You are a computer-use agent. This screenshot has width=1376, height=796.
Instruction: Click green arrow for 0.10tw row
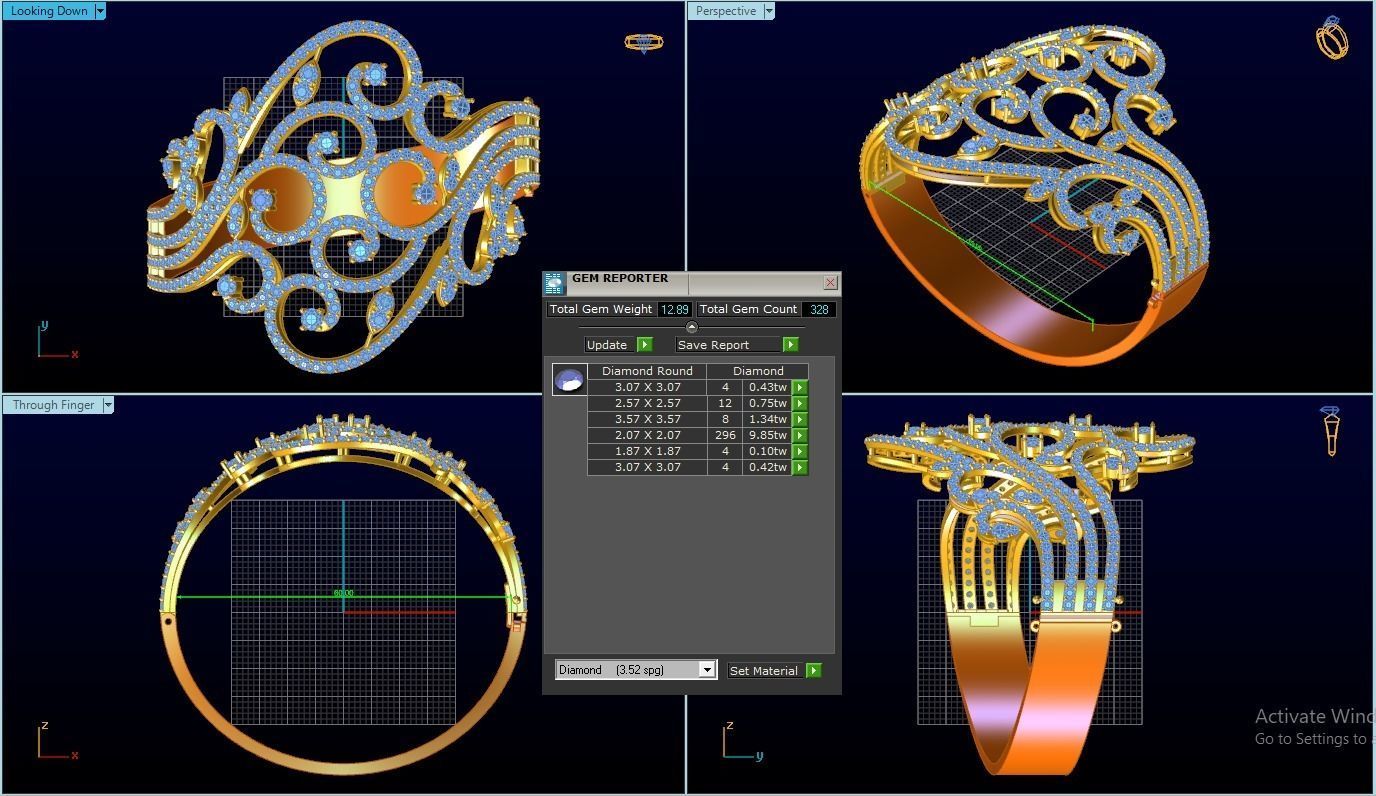pos(800,451)
